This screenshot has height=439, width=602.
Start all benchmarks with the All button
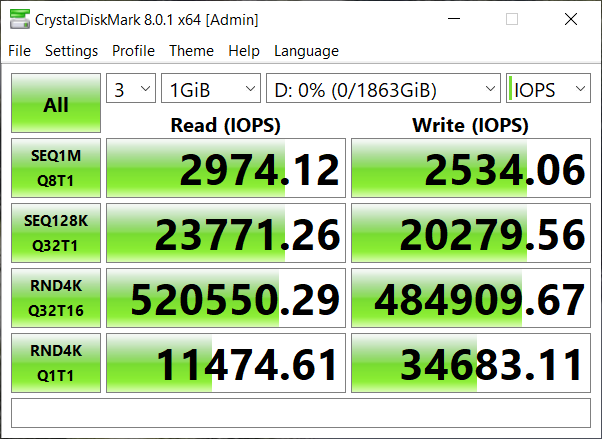point(56,103)
